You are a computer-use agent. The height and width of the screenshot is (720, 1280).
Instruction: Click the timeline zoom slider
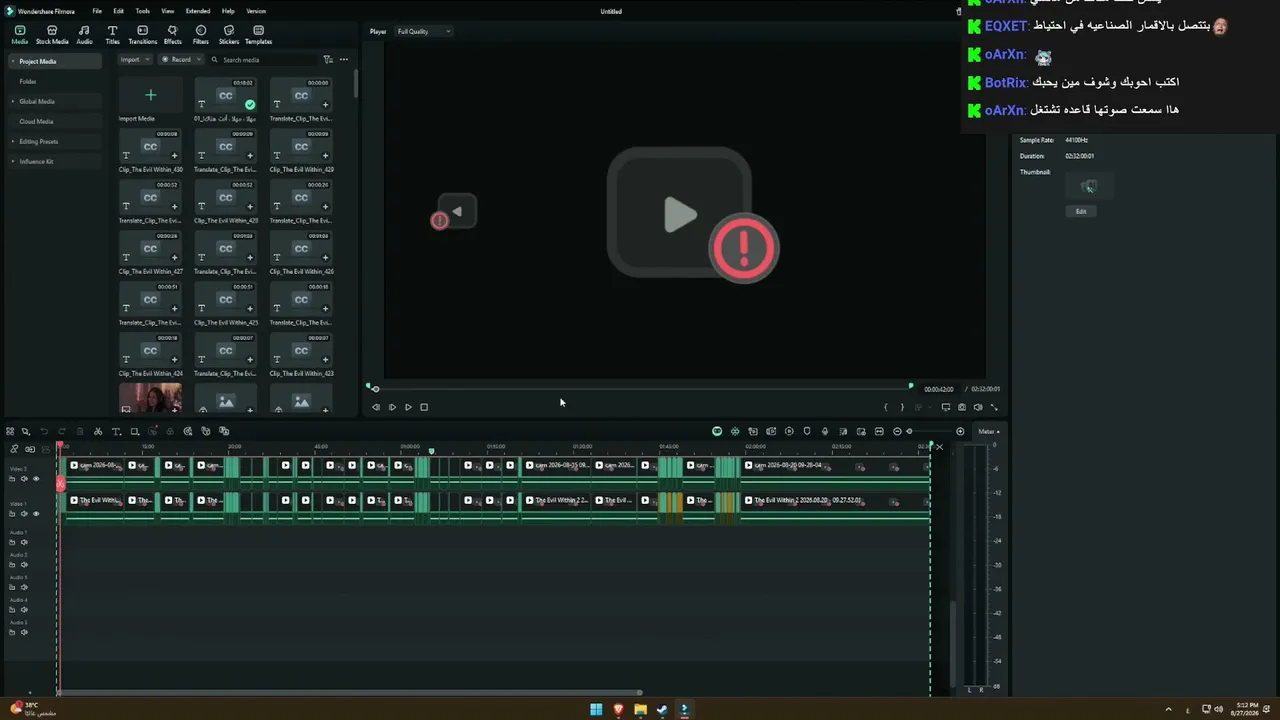(x=928, y=431)
